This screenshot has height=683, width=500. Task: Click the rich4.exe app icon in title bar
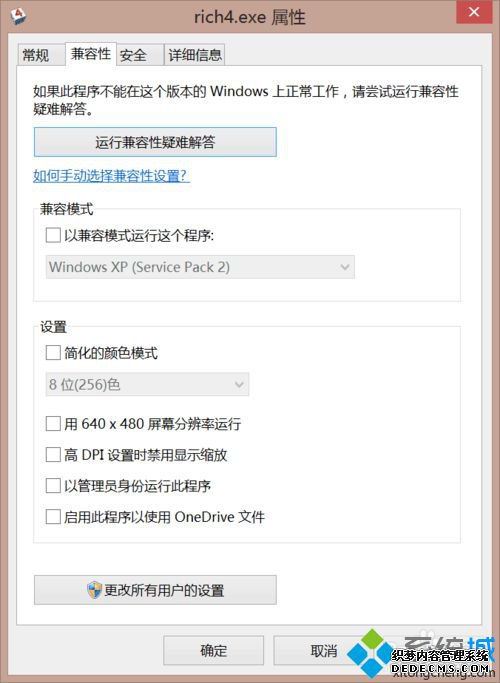click(19, 17)
